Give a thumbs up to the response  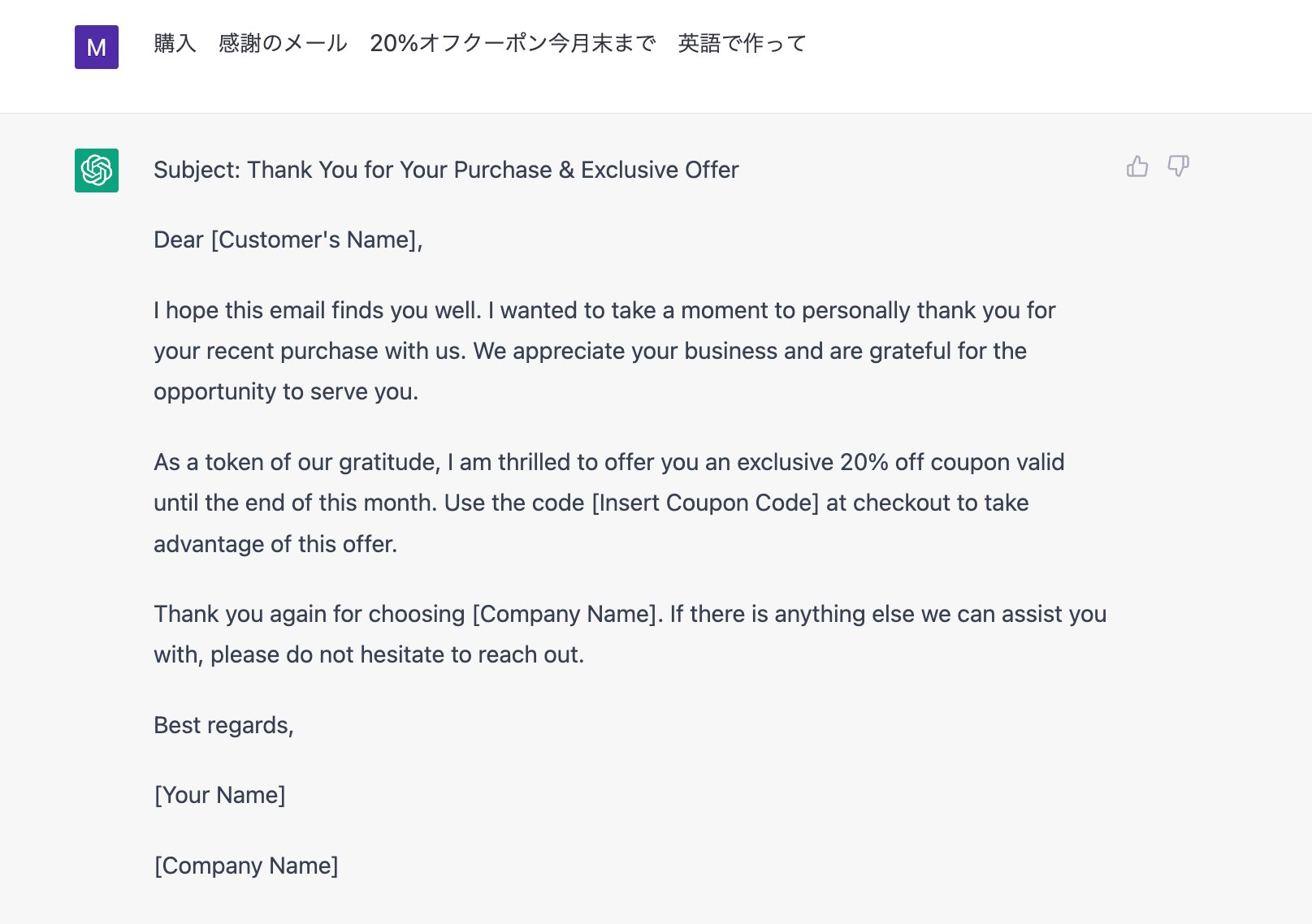point(1137,166)
